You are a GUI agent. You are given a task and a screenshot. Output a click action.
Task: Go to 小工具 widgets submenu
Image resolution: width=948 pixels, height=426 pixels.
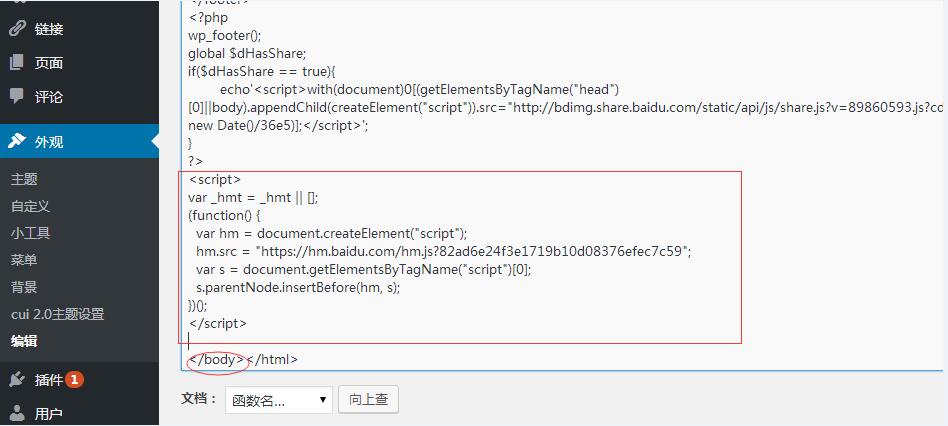(30, 233)
